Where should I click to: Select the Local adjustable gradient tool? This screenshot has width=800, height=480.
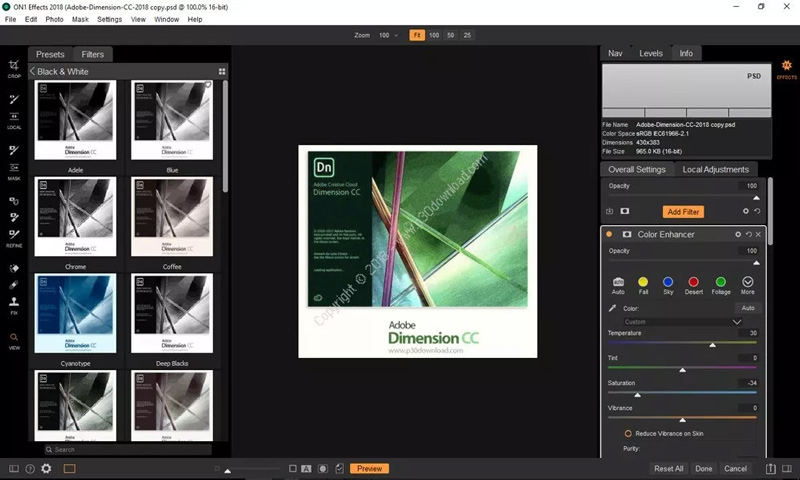tap(14, 116)
